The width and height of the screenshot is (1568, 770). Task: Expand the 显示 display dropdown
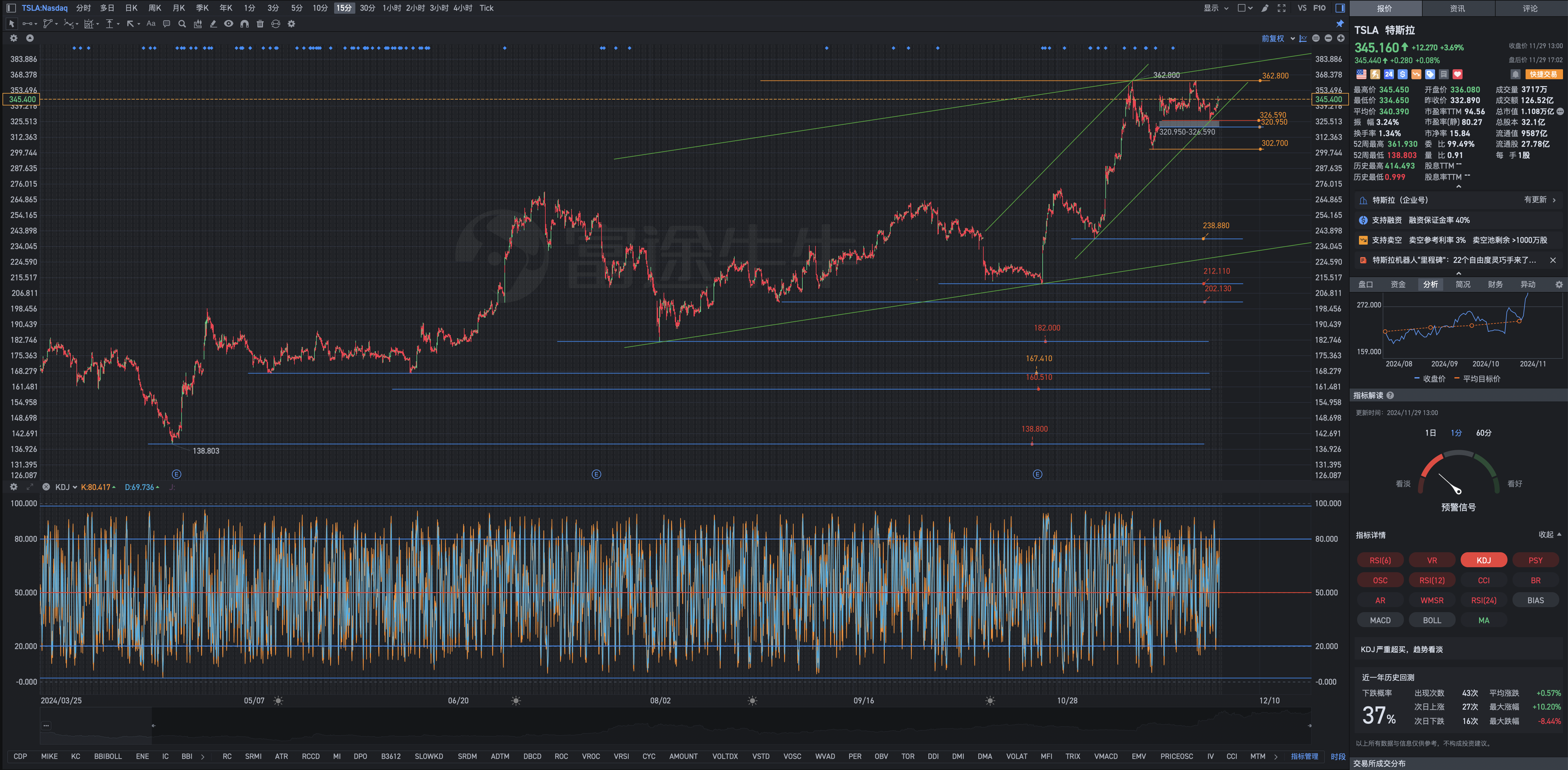(x=1215, y=8)
